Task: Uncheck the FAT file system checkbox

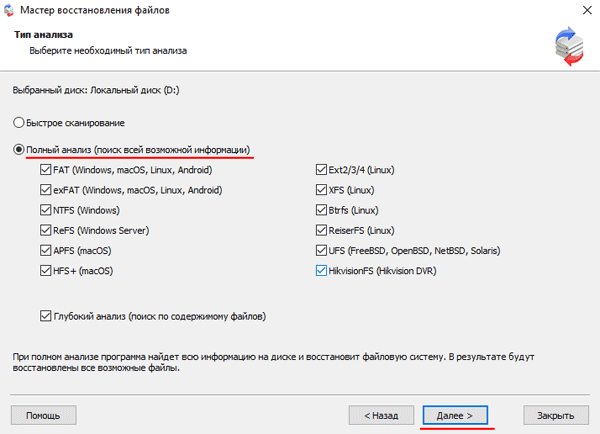Action: (46, 170)
